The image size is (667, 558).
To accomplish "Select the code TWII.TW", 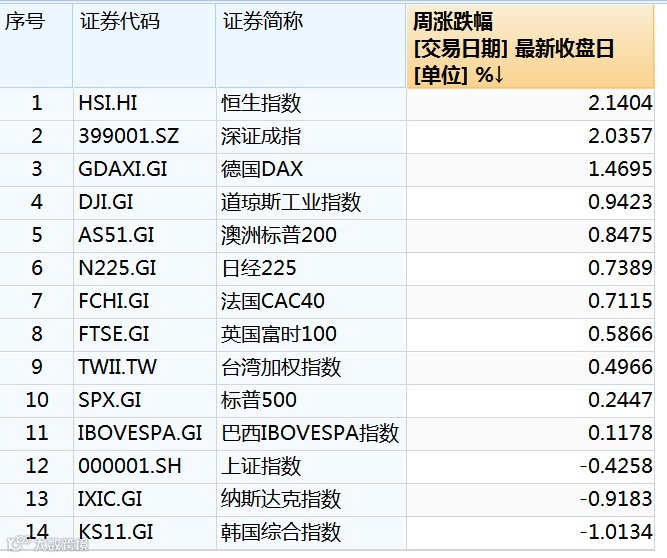I will (x=117, y=367).
